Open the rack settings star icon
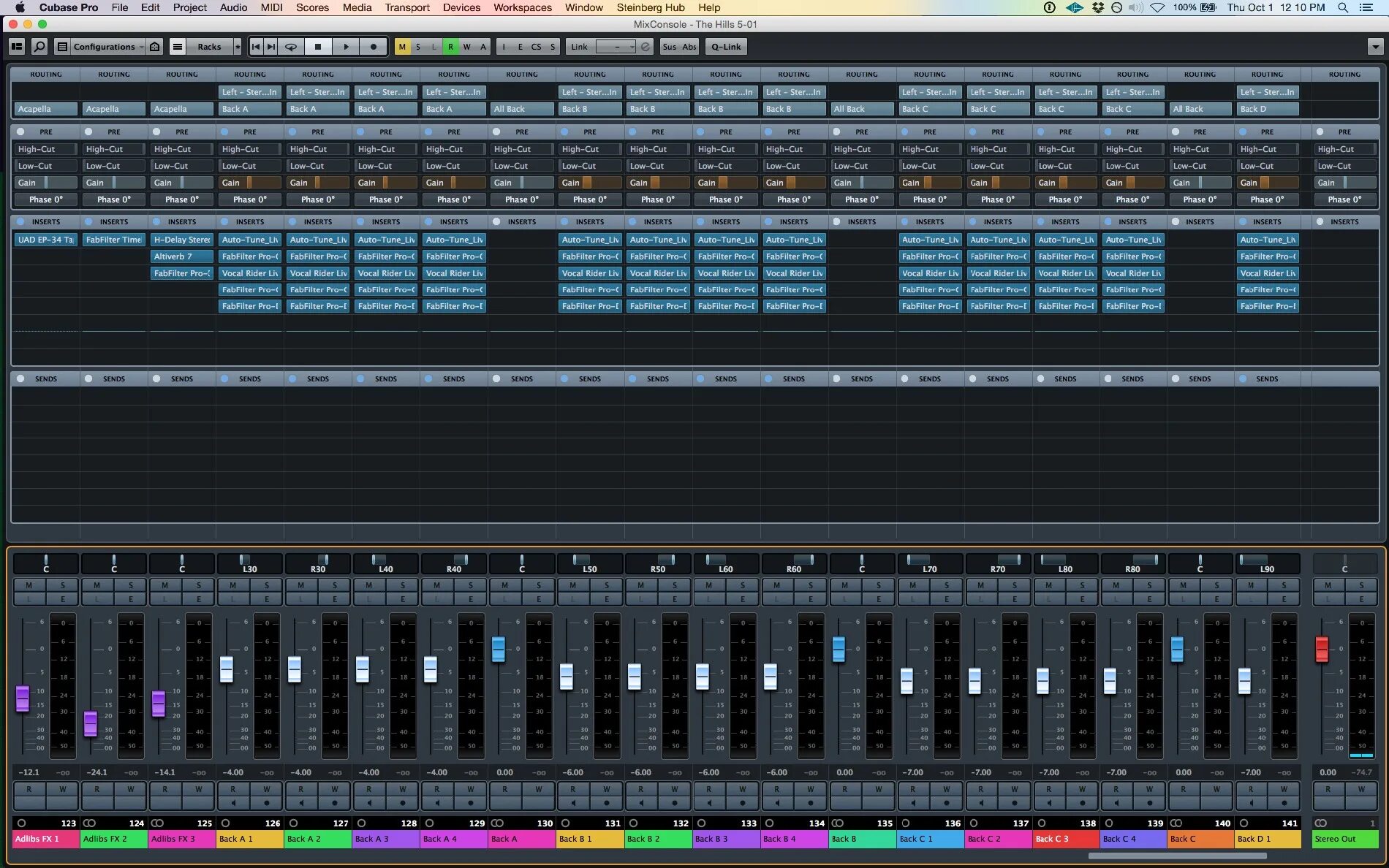The height and width of the screenshot is (868, 1389). pyautogui.click(x=237, y=47)
